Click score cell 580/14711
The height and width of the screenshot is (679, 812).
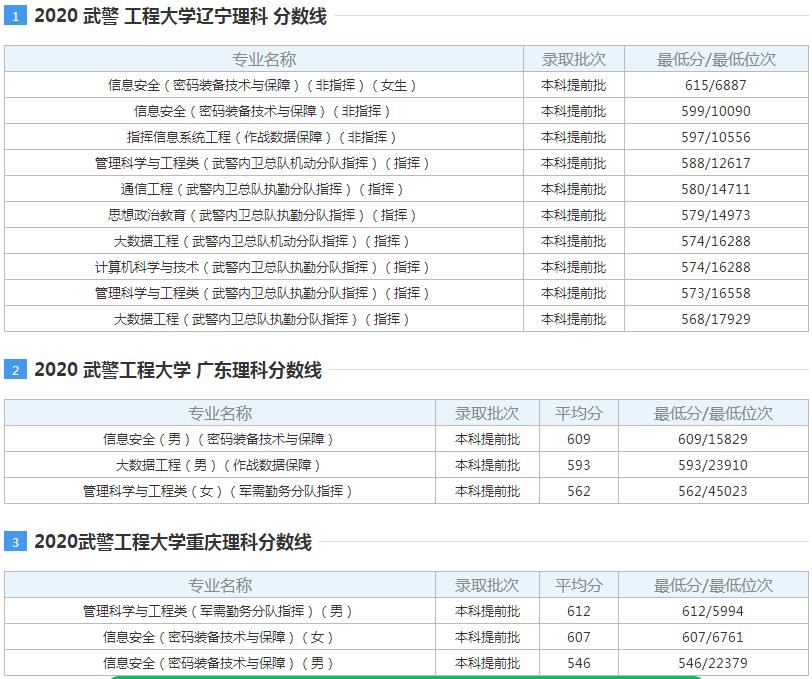[716, 189]
